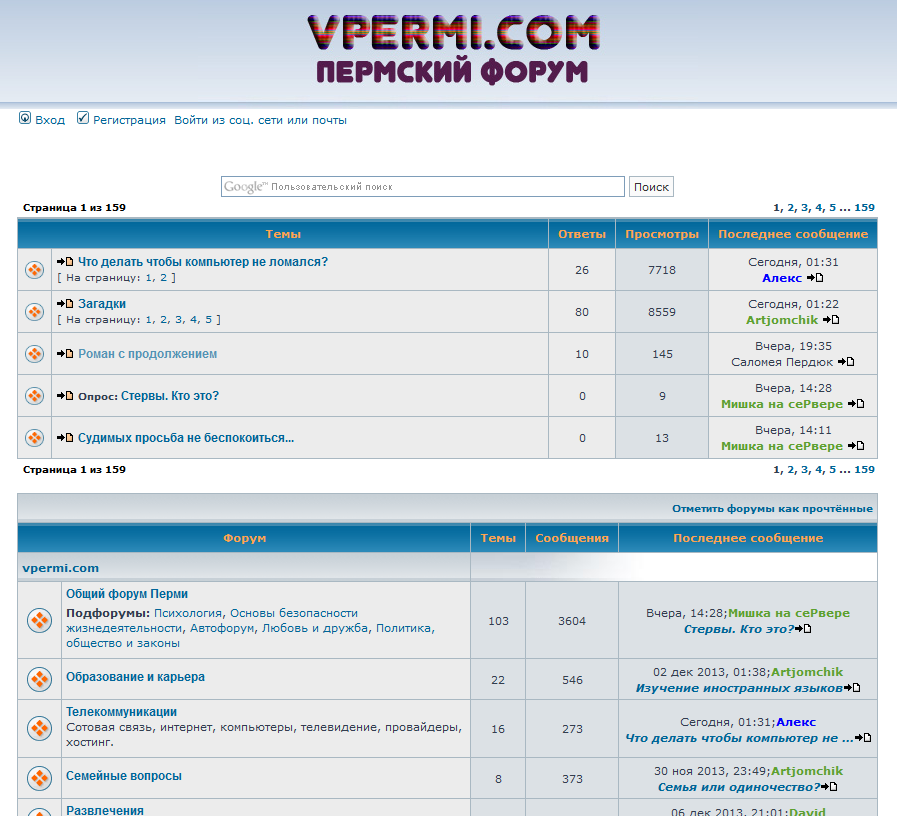
Task: Click the forum icon next to Телекоммуникации
Action: tap(40, 728)
